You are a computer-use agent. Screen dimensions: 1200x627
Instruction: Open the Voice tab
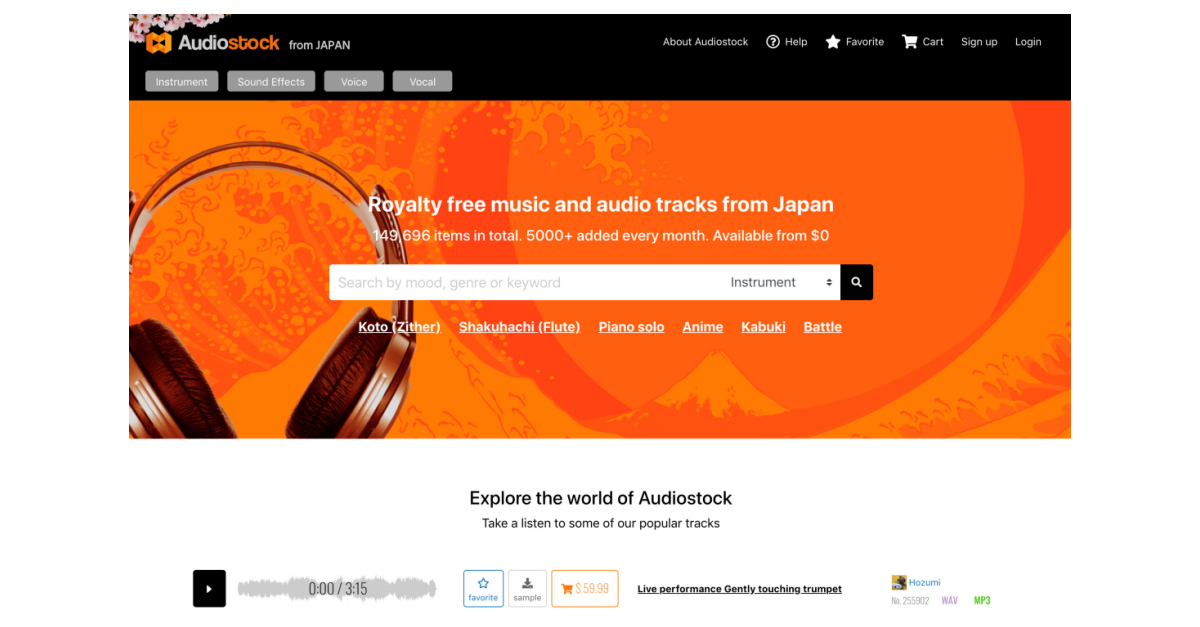click(354, 82)
